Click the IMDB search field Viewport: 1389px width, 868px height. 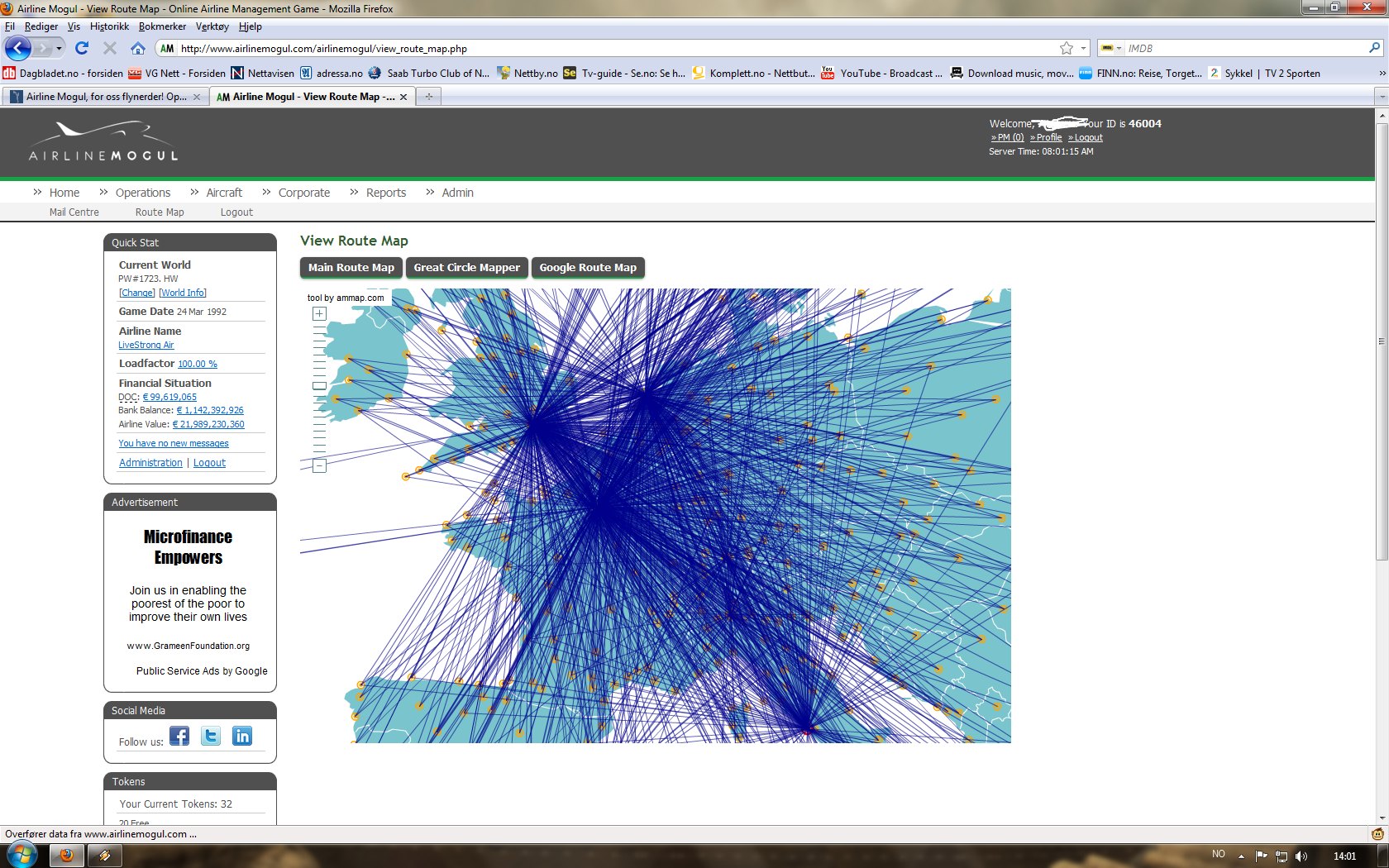click(1246, 49)
